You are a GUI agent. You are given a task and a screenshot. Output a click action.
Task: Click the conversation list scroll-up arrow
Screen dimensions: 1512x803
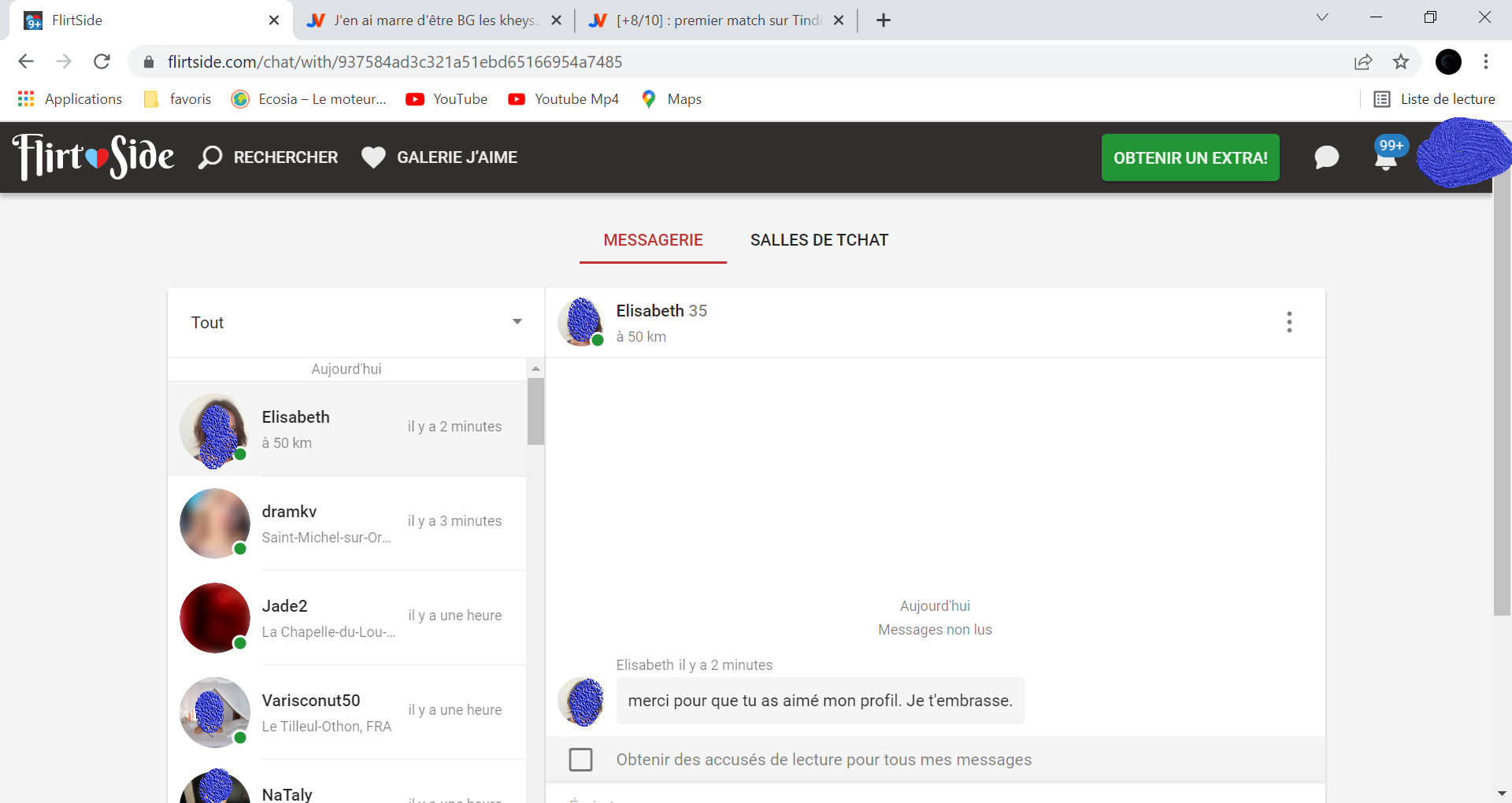point(535,368)
